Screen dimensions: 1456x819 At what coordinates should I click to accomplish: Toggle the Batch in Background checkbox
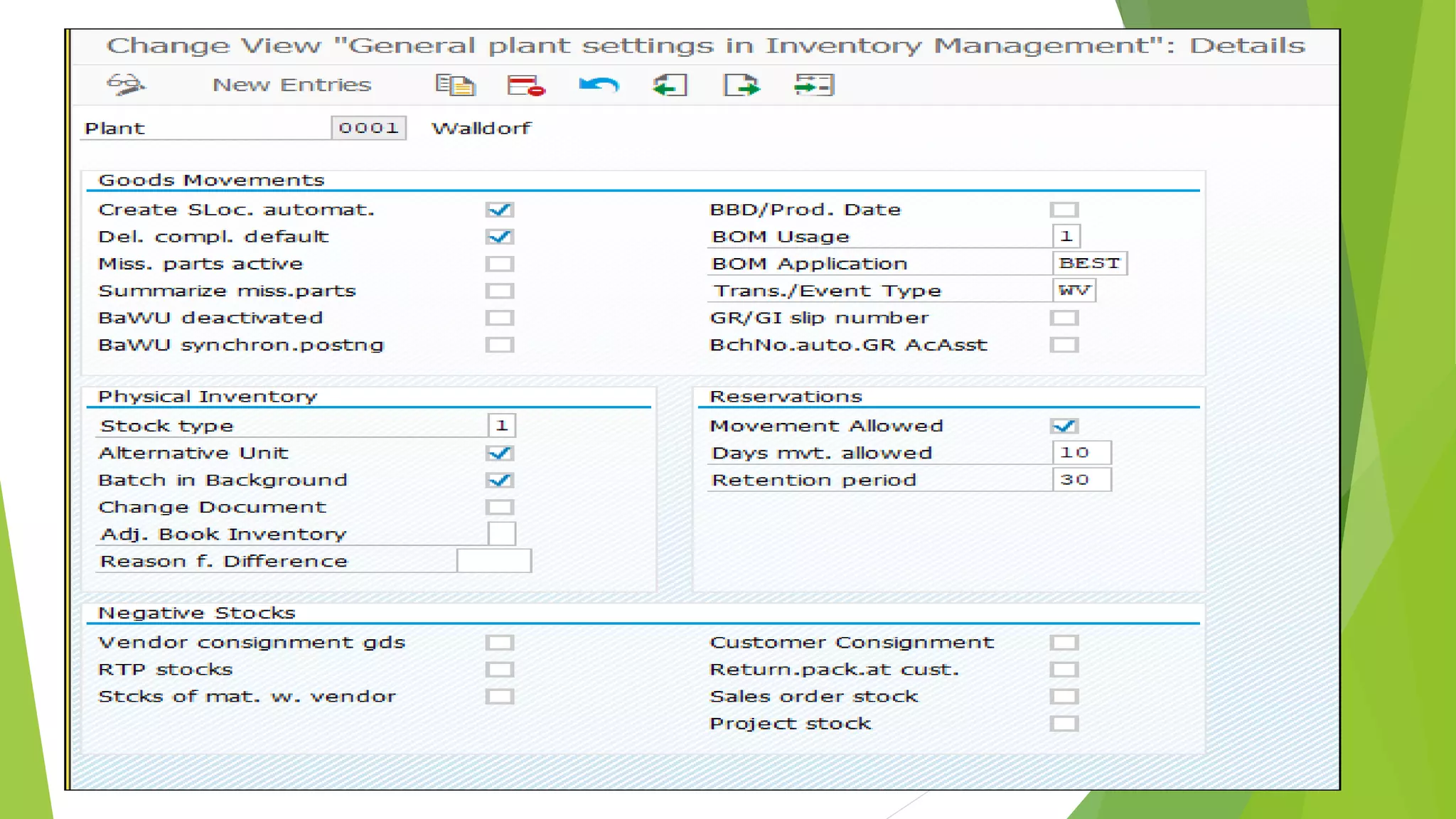(500, 481)
